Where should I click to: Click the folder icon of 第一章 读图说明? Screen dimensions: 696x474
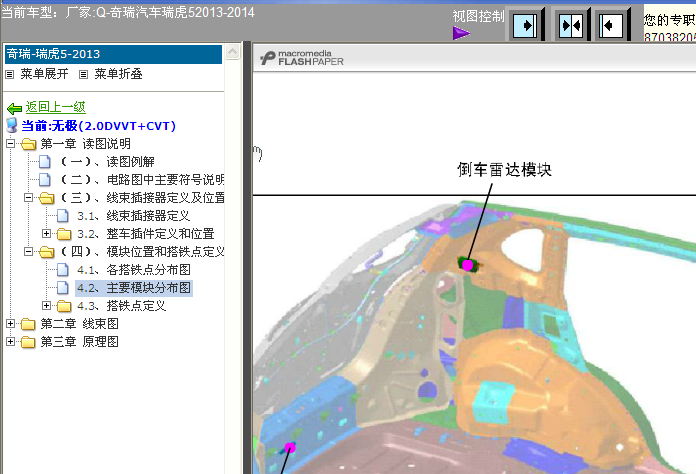pyautogui.click(x=28, y=144)
